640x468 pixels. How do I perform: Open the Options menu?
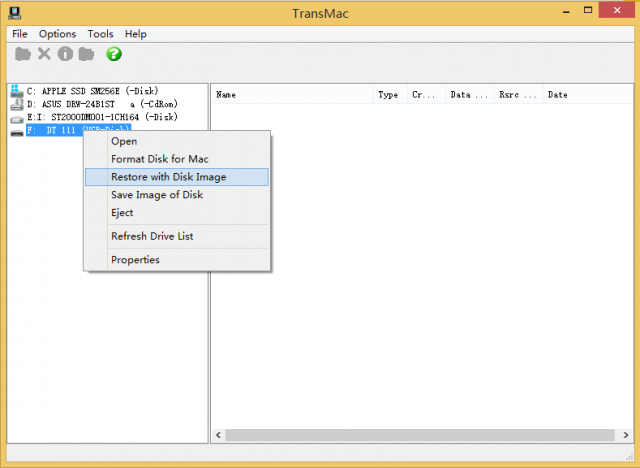[57, 34]
